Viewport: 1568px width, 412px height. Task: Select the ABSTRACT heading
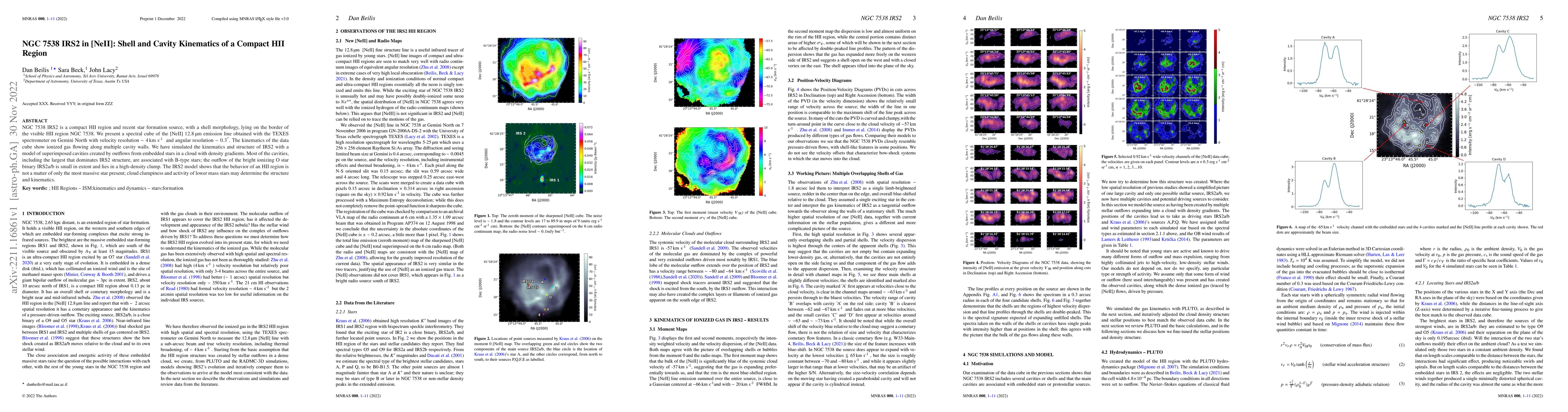(x=35, y=121)
